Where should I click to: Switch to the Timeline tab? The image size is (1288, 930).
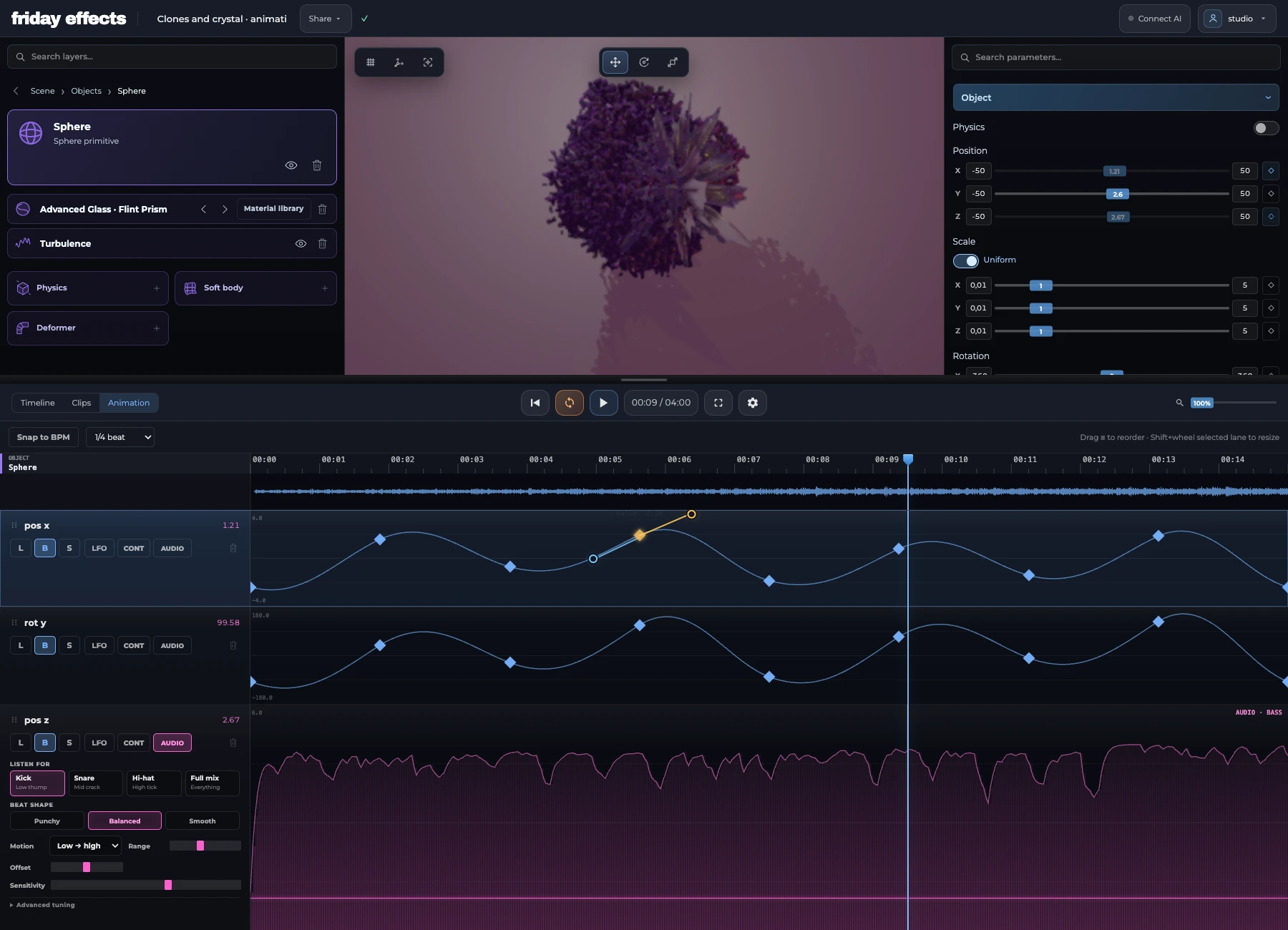point(38,403)
